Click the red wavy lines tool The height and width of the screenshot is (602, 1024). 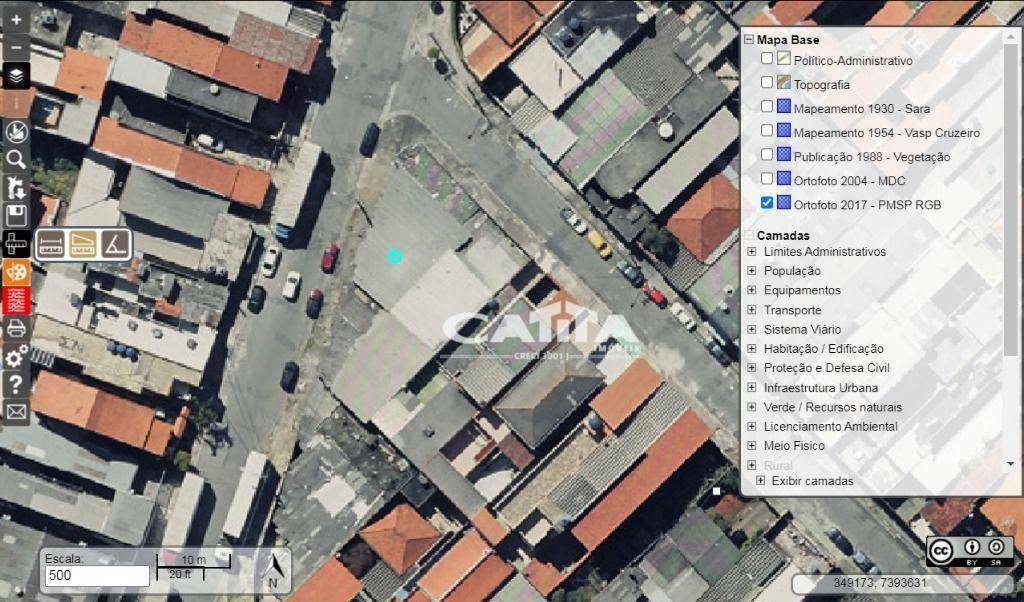tap(16, 300)
